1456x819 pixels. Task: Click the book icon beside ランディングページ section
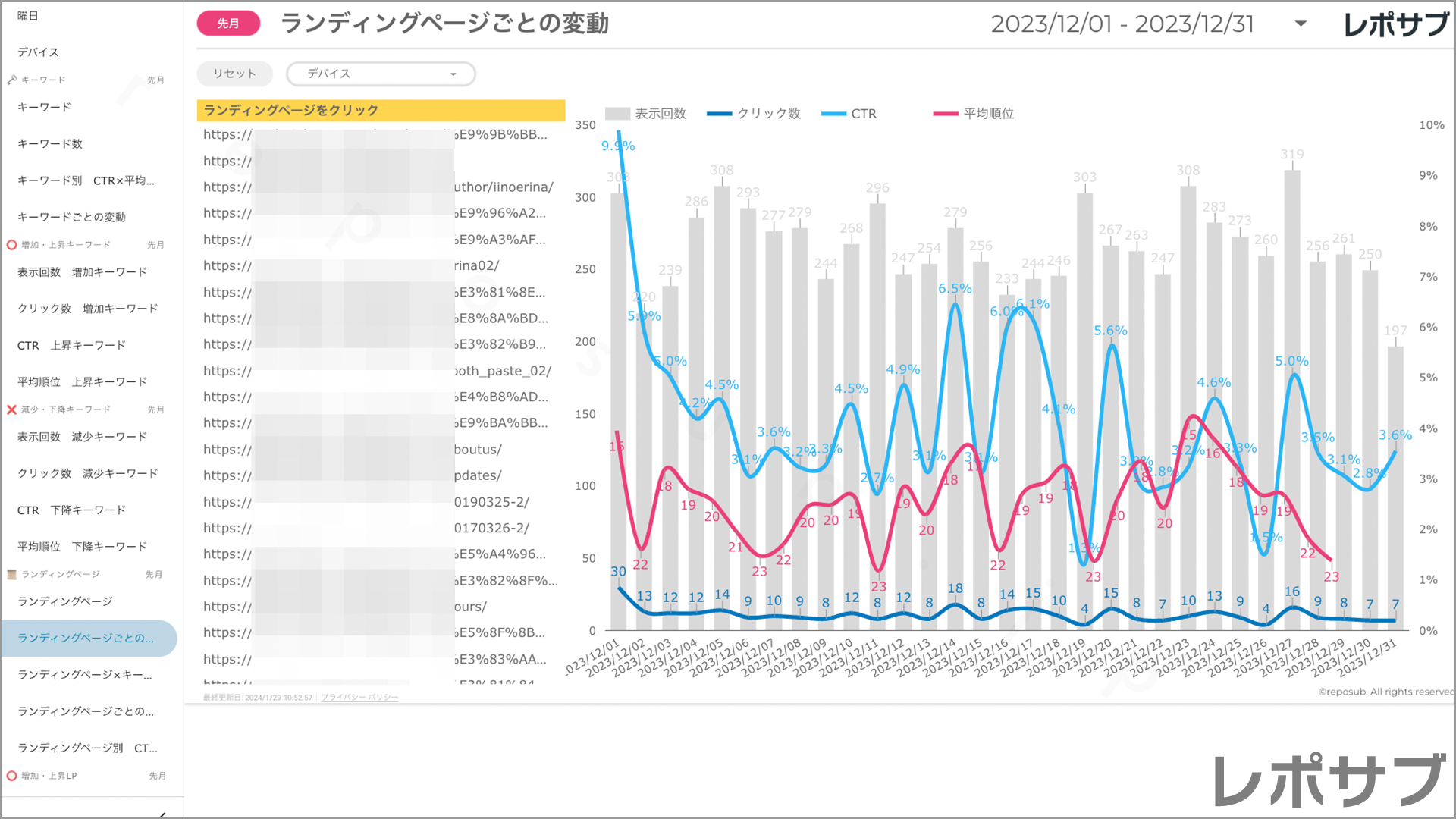click(x=11, y=574)
